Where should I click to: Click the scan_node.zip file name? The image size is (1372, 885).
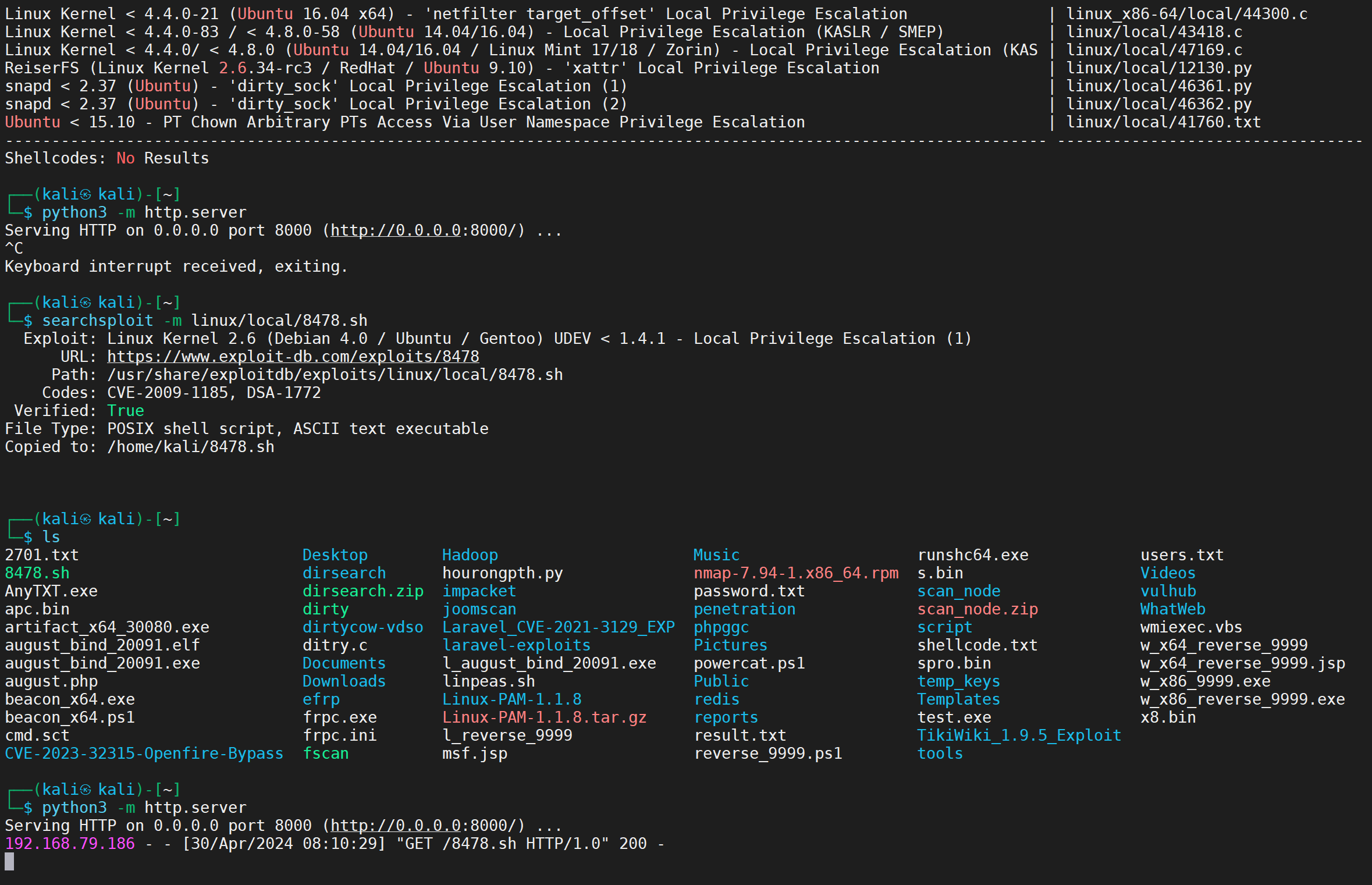click(x=978, y=609)
